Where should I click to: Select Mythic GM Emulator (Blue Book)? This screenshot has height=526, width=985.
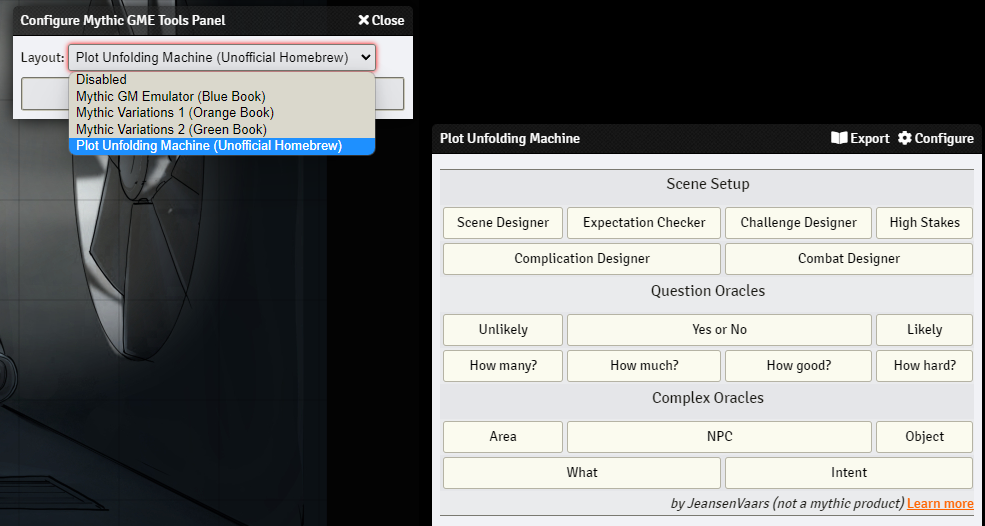[x=222, y=96]
